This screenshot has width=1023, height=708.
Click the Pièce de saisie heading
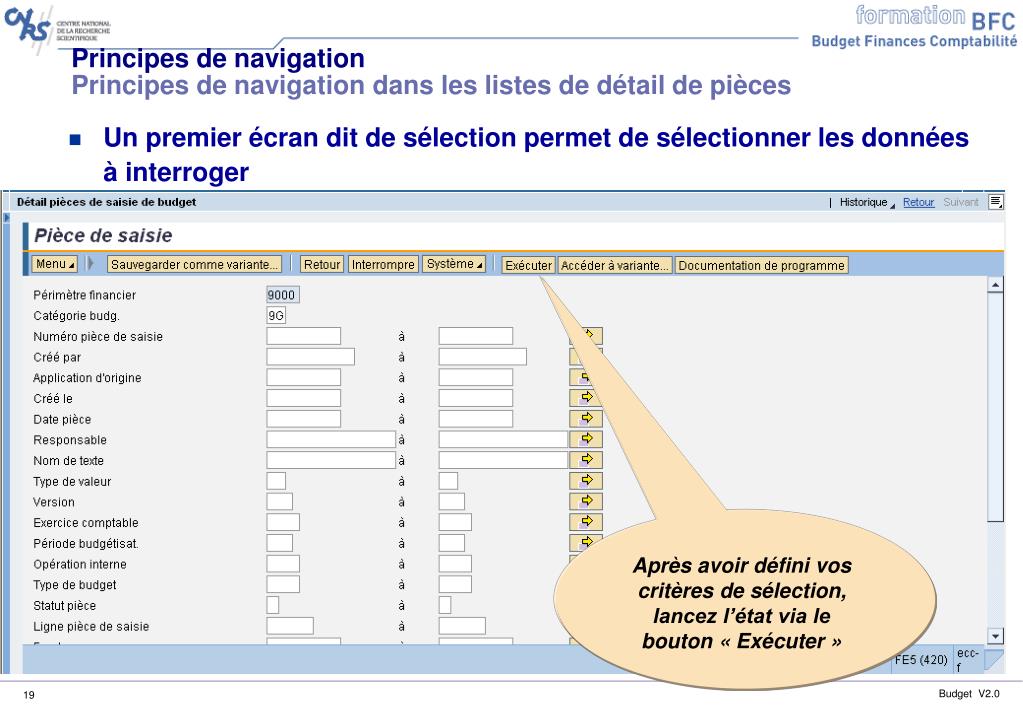(103, 236)
